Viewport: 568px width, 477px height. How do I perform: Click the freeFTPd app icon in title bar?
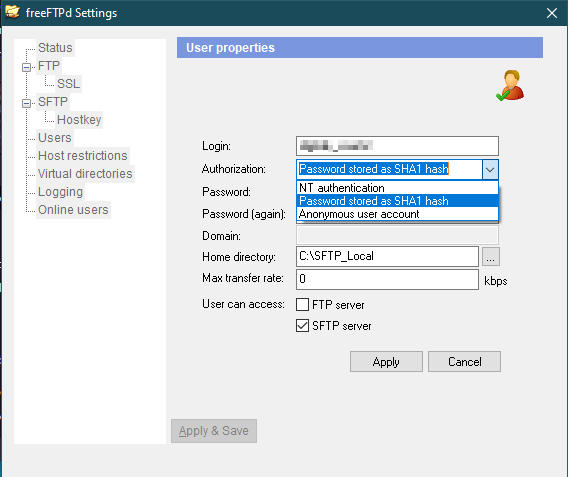[12, 12]
